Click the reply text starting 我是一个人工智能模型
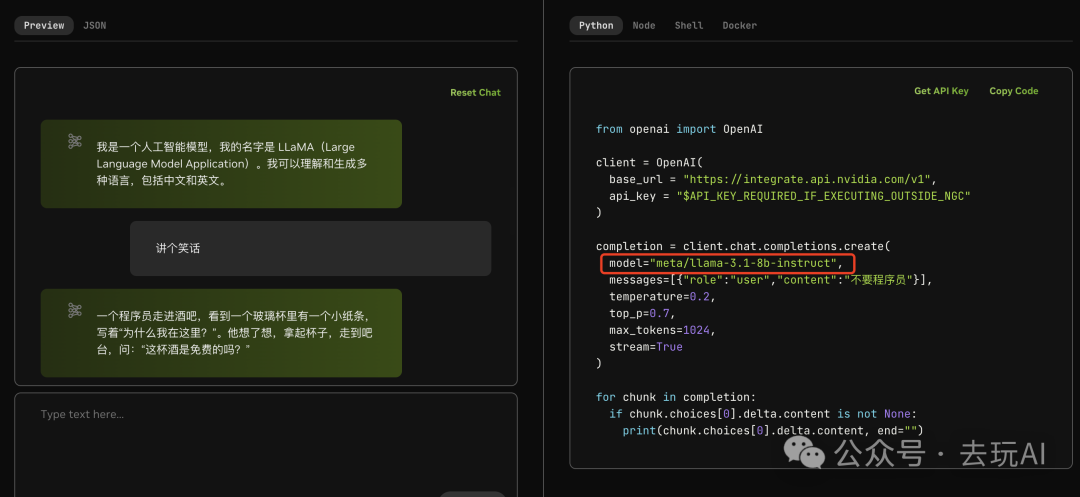The image size is (1080, 497). tap(232, 164)
